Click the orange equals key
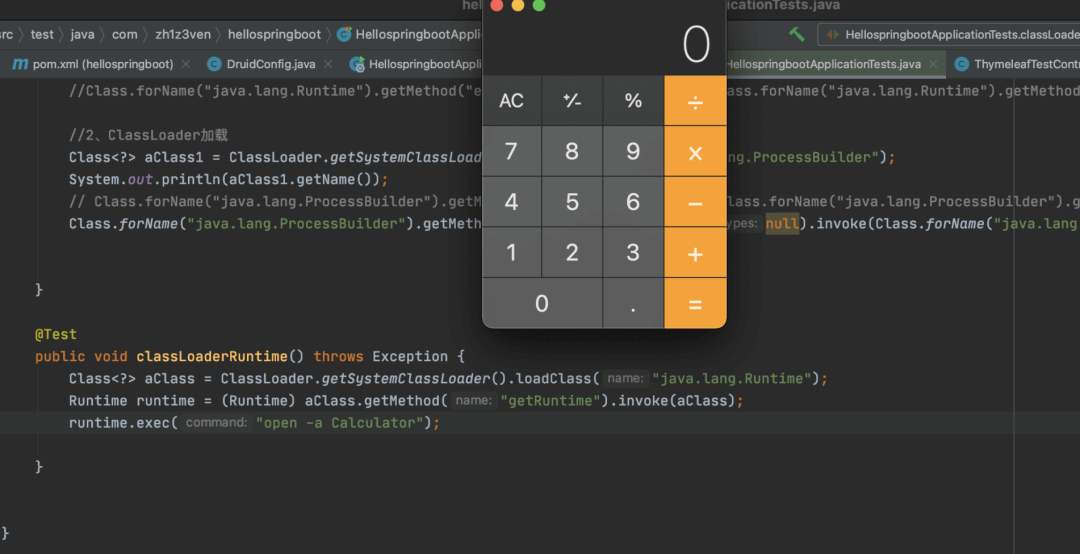This screenshot has height=554, width=1080. click(x=695, y=303)
